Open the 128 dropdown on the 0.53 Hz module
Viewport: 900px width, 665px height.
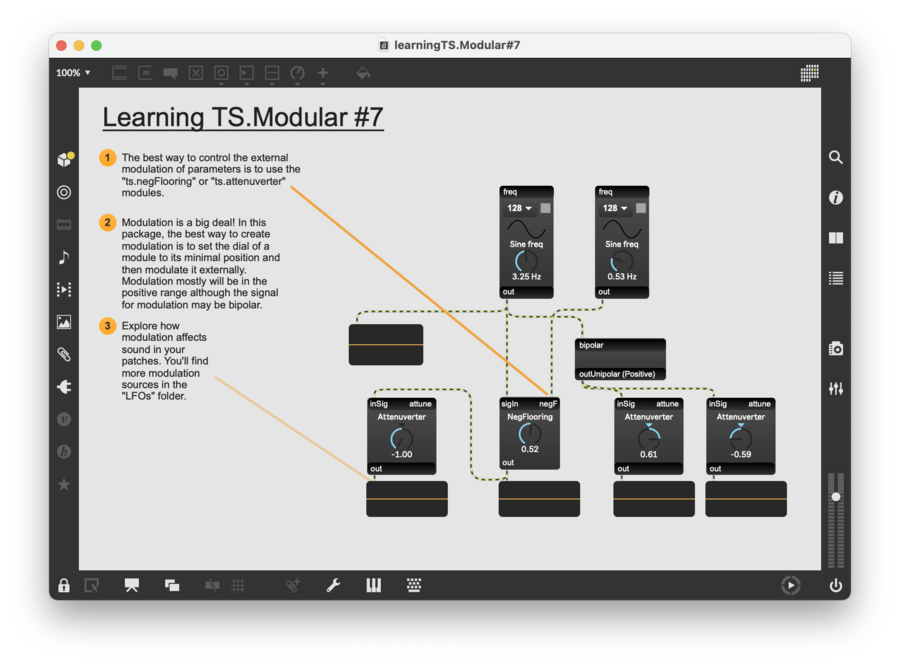click(x=616, y=208)
